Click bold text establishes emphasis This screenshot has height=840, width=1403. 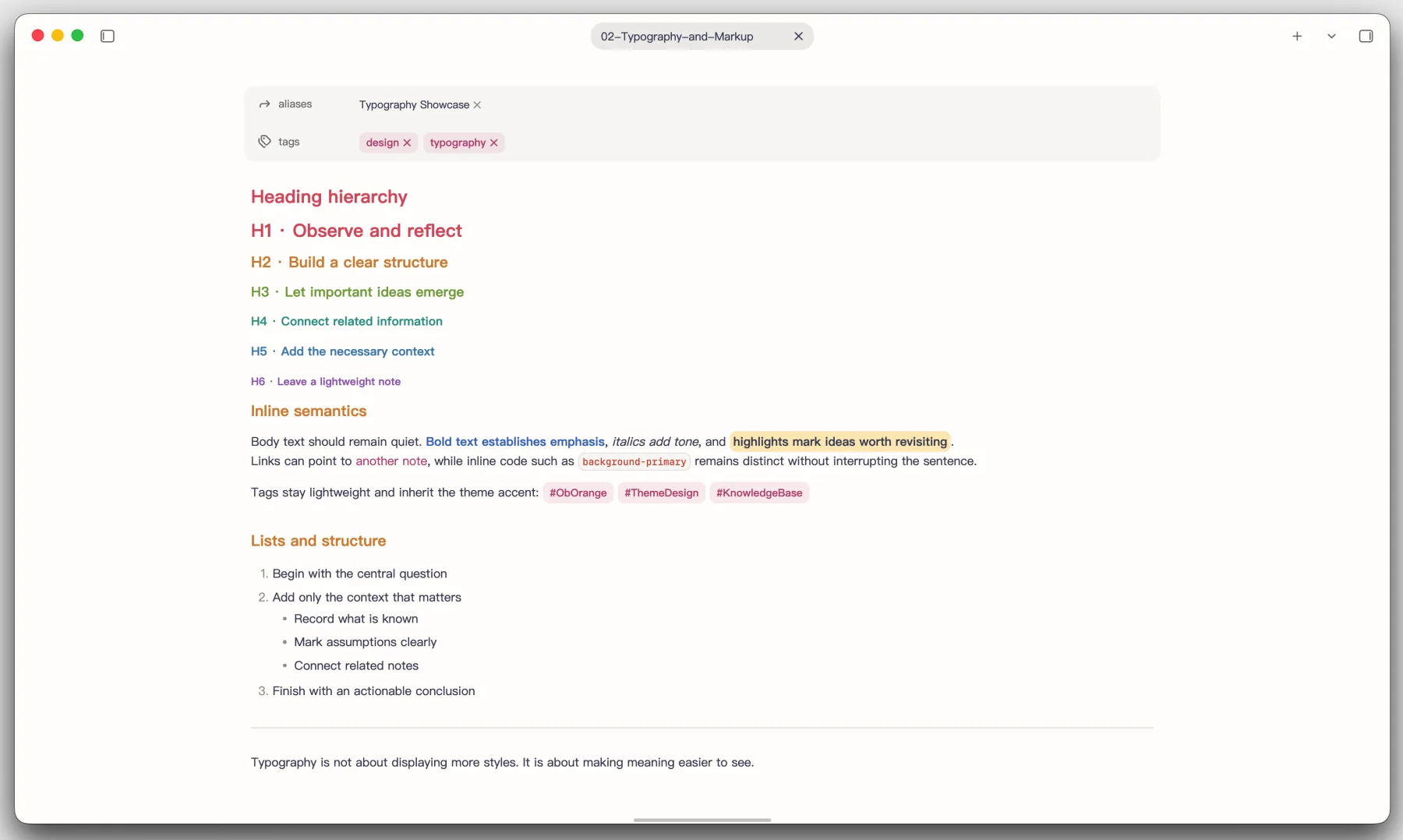(514, 442)
